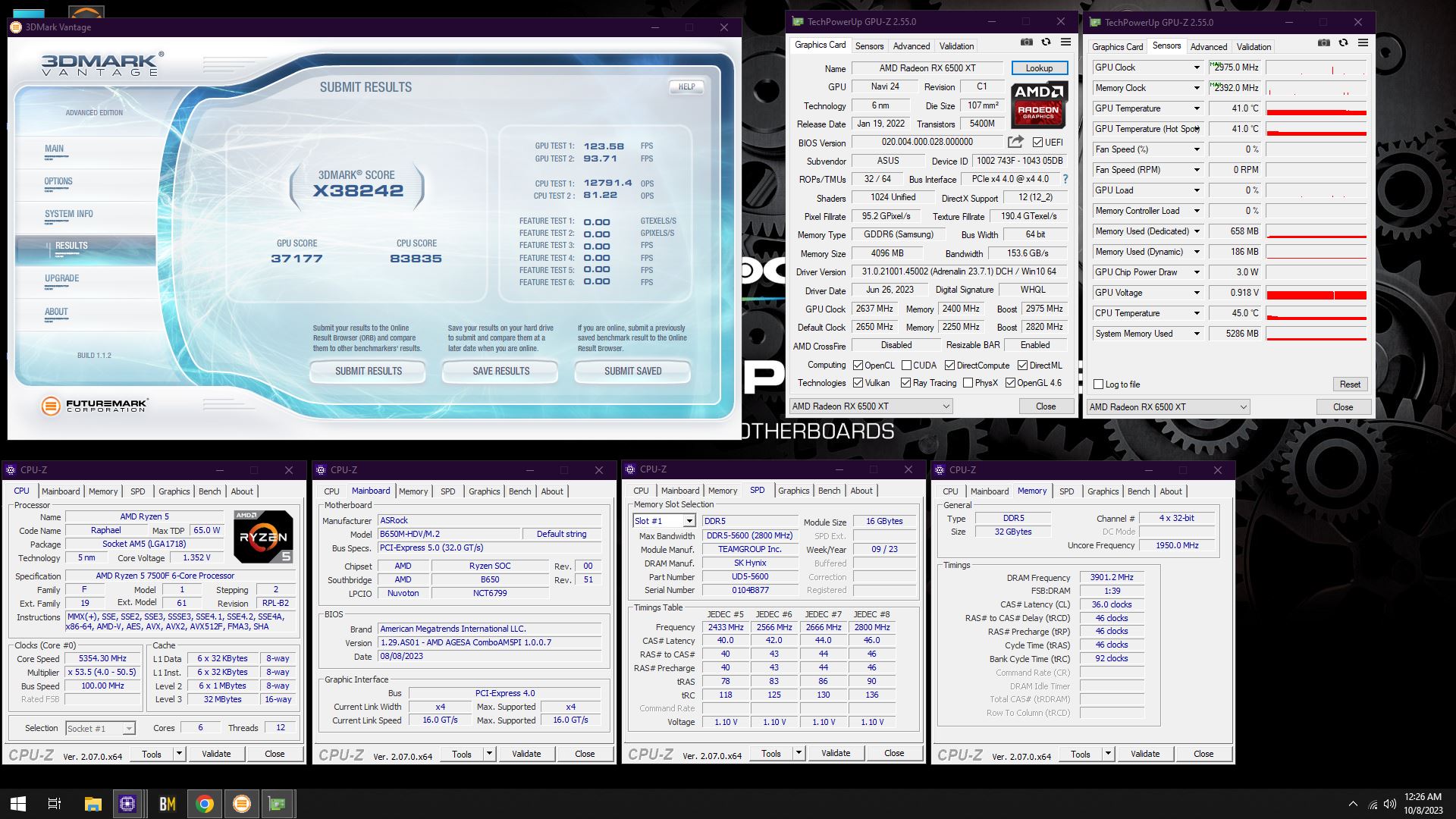Open the hamburger menu in GPU-Z Sensors window
Screen dimensions: 1456x819
pos(1363,43)
